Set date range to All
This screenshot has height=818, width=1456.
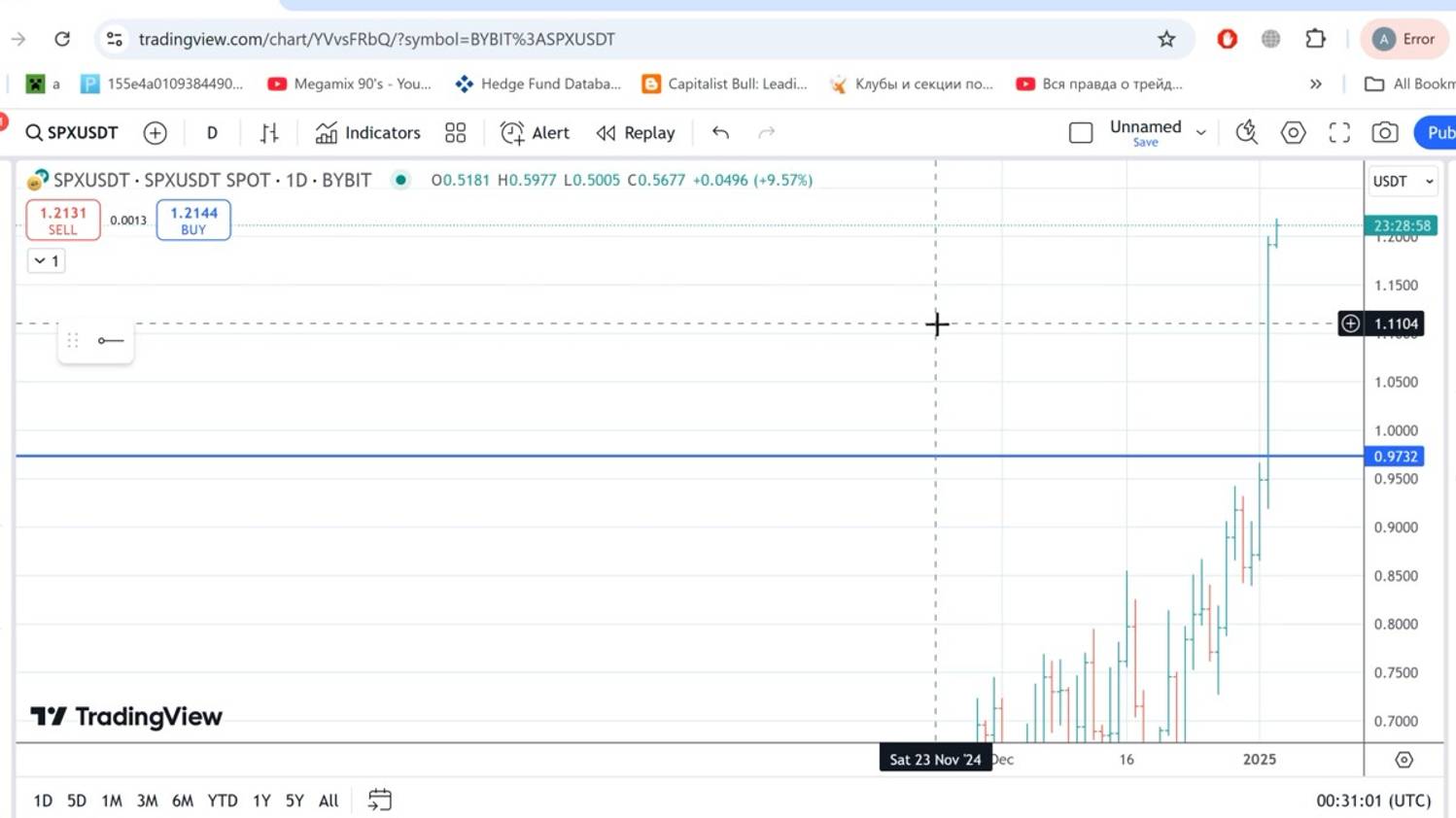(x=329, y=801)
